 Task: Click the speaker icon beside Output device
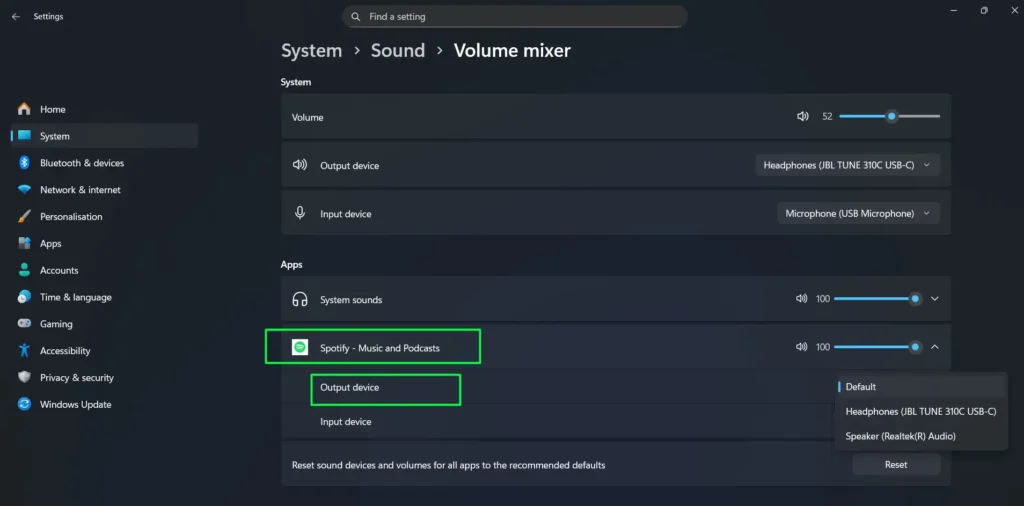pos(300,165)
